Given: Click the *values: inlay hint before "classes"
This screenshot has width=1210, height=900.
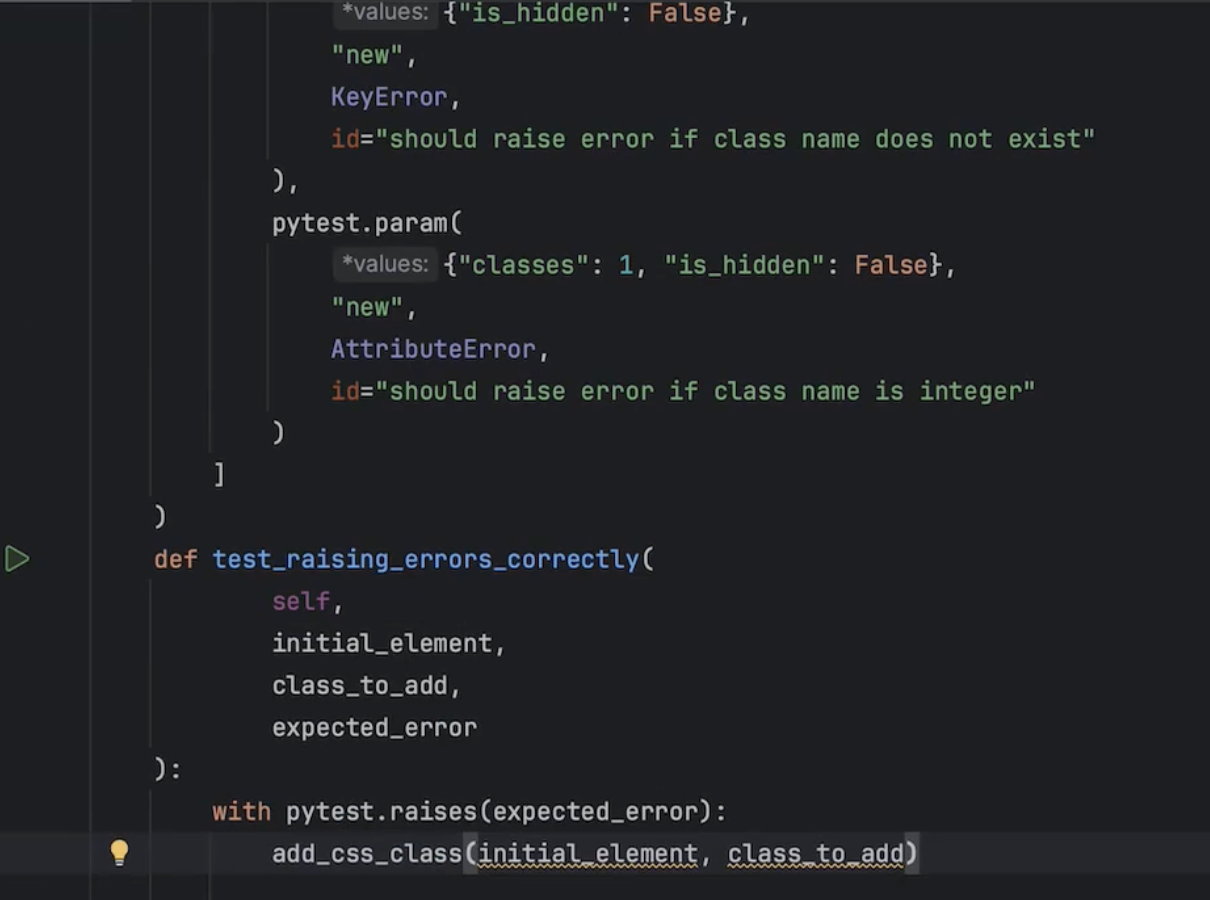Looking at the screenshot, I should click(x=385, y=265).
